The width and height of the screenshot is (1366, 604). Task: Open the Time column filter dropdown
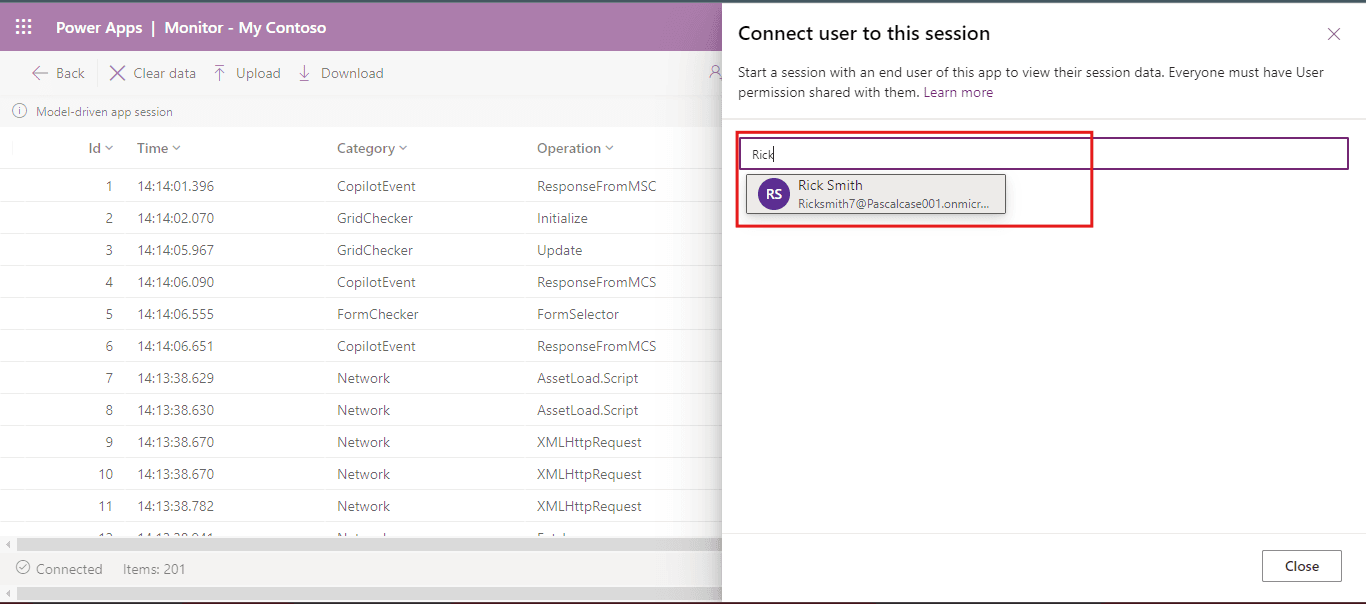point(176,148)
